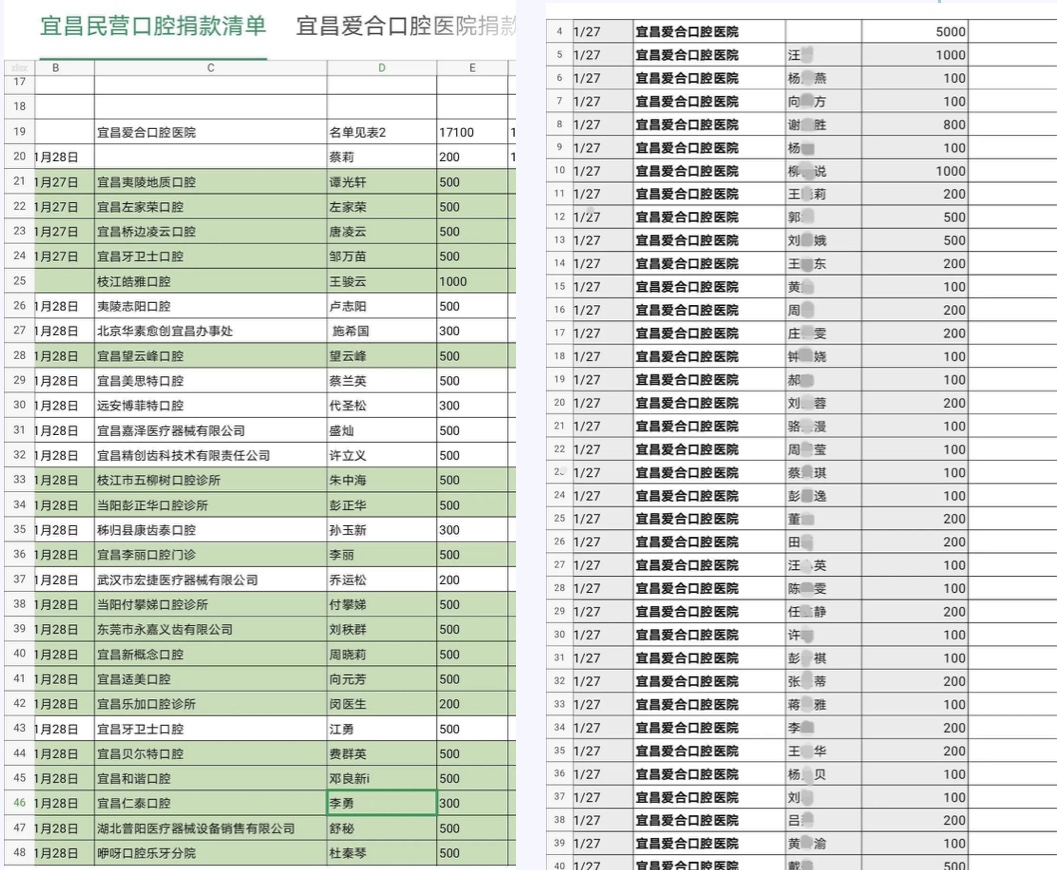The image size is (1057, 870).
Task: Select the 北京华素愈创宜昌办事处 cell
Action: click(211, 331)
